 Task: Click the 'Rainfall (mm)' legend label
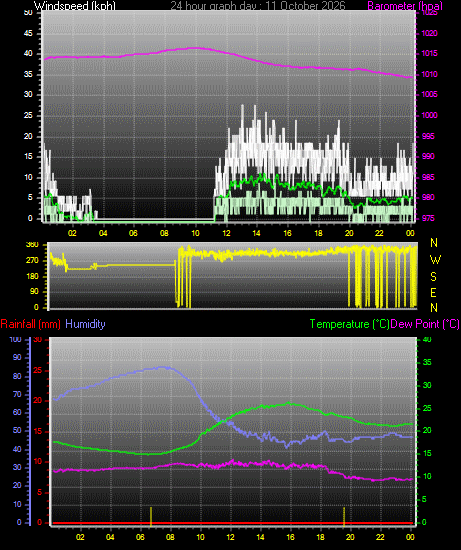click(31, 324)
